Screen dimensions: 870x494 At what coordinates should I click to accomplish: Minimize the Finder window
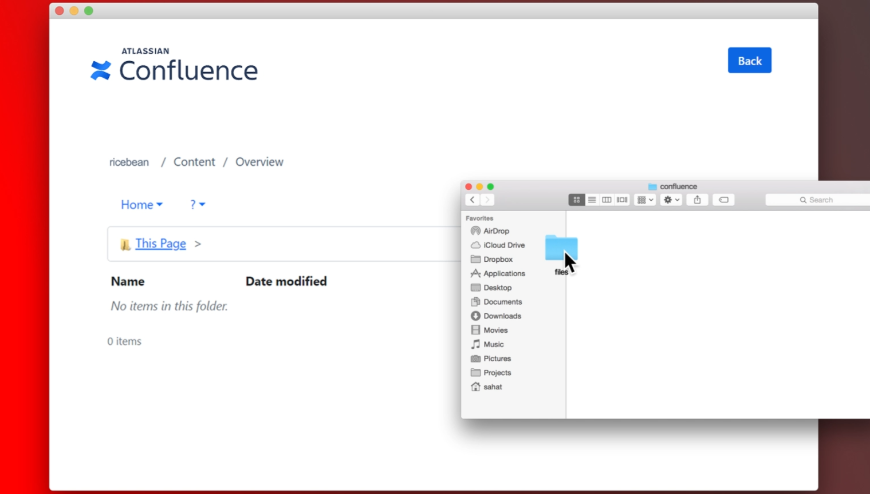coord(479,186)
